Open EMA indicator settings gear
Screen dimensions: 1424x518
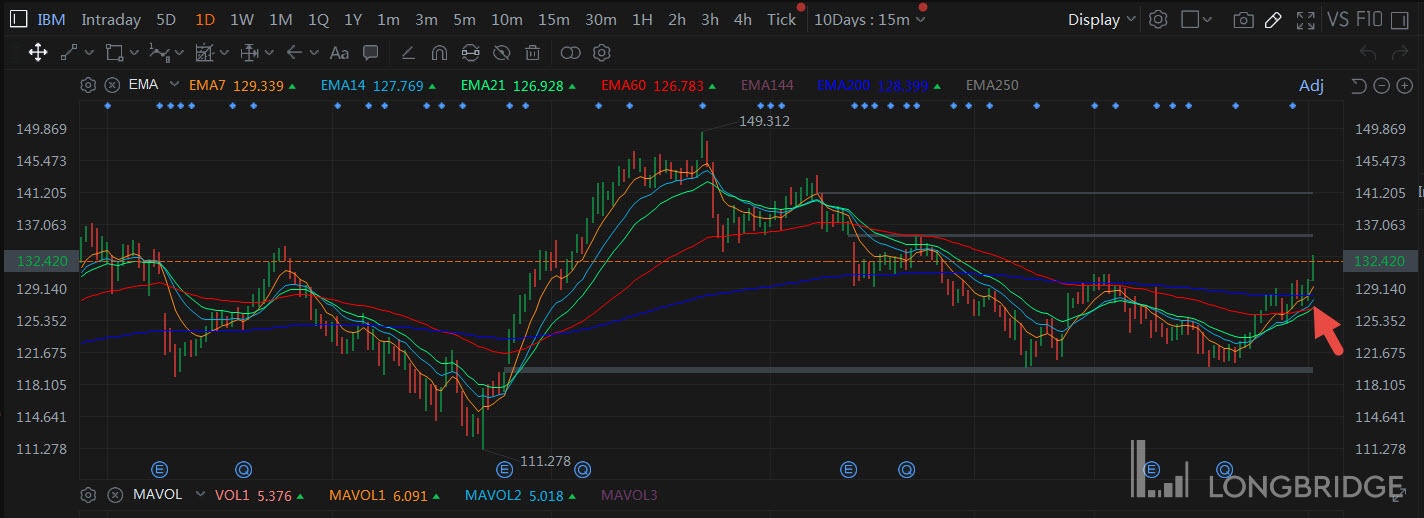click(x=88, y=85)
